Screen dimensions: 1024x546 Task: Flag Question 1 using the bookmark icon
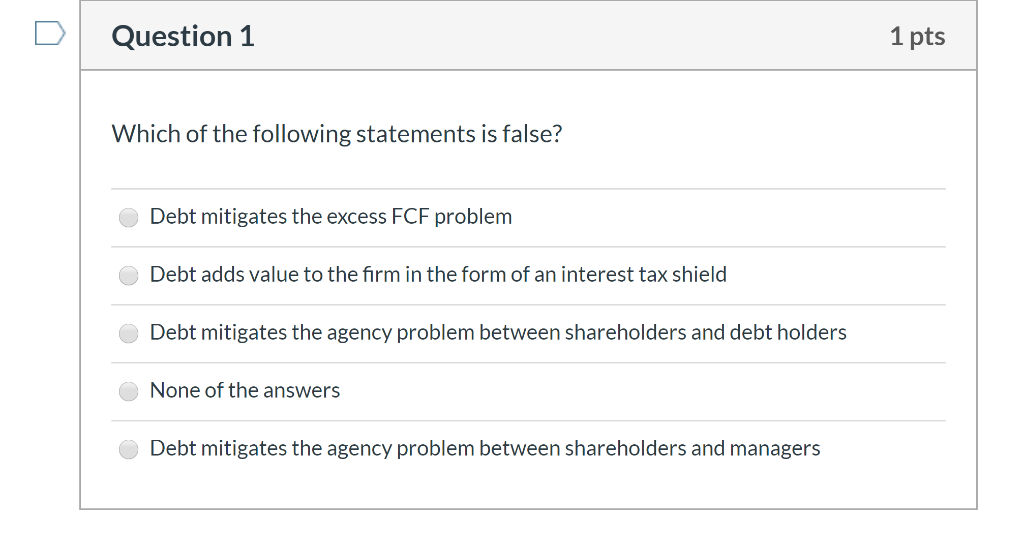tap(50, 33)
